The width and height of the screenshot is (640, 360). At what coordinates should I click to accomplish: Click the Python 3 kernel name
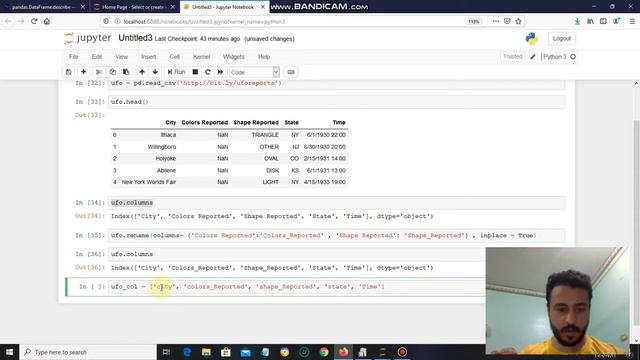[555, 57]
